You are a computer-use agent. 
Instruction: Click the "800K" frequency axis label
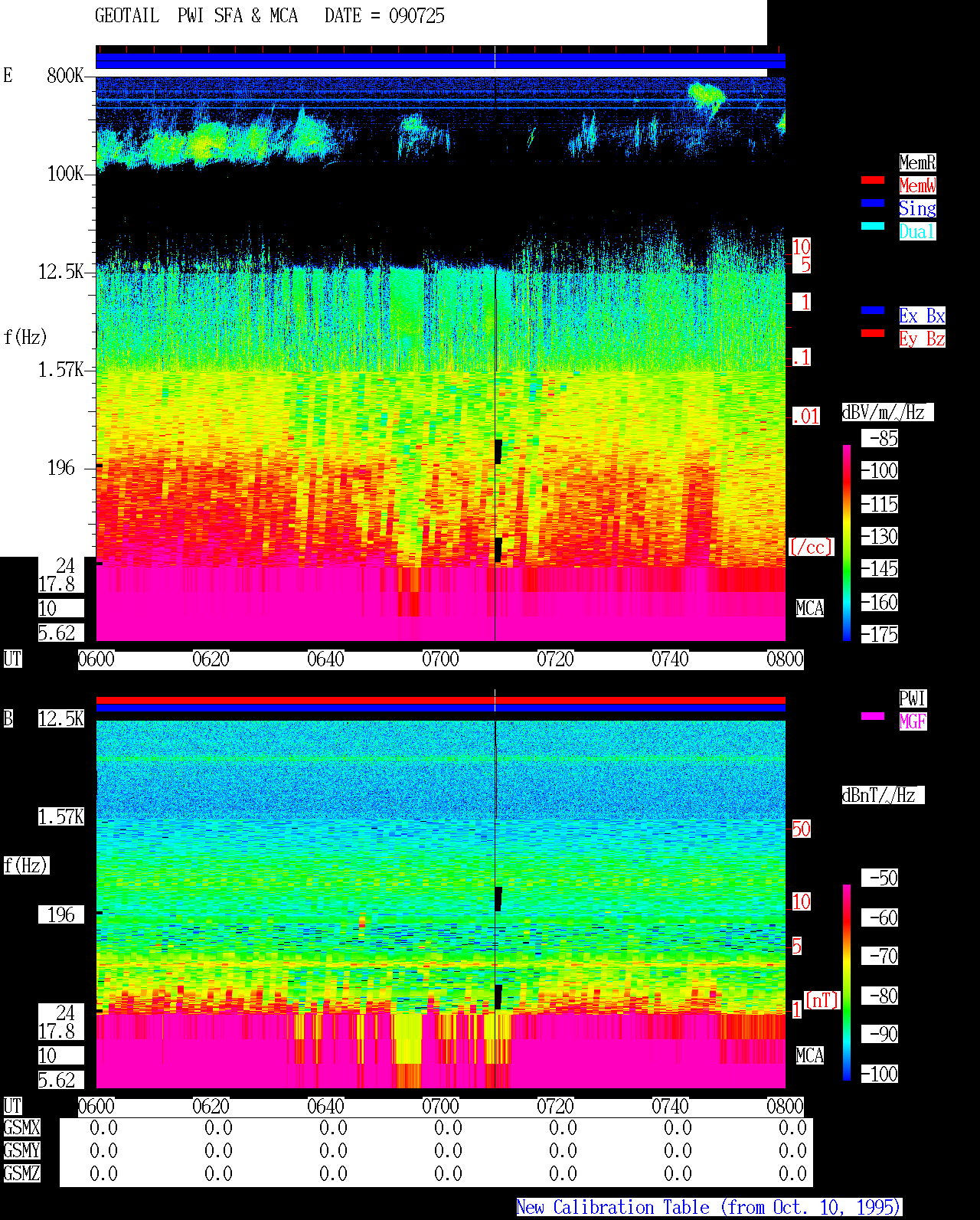[x=65, y=75]
